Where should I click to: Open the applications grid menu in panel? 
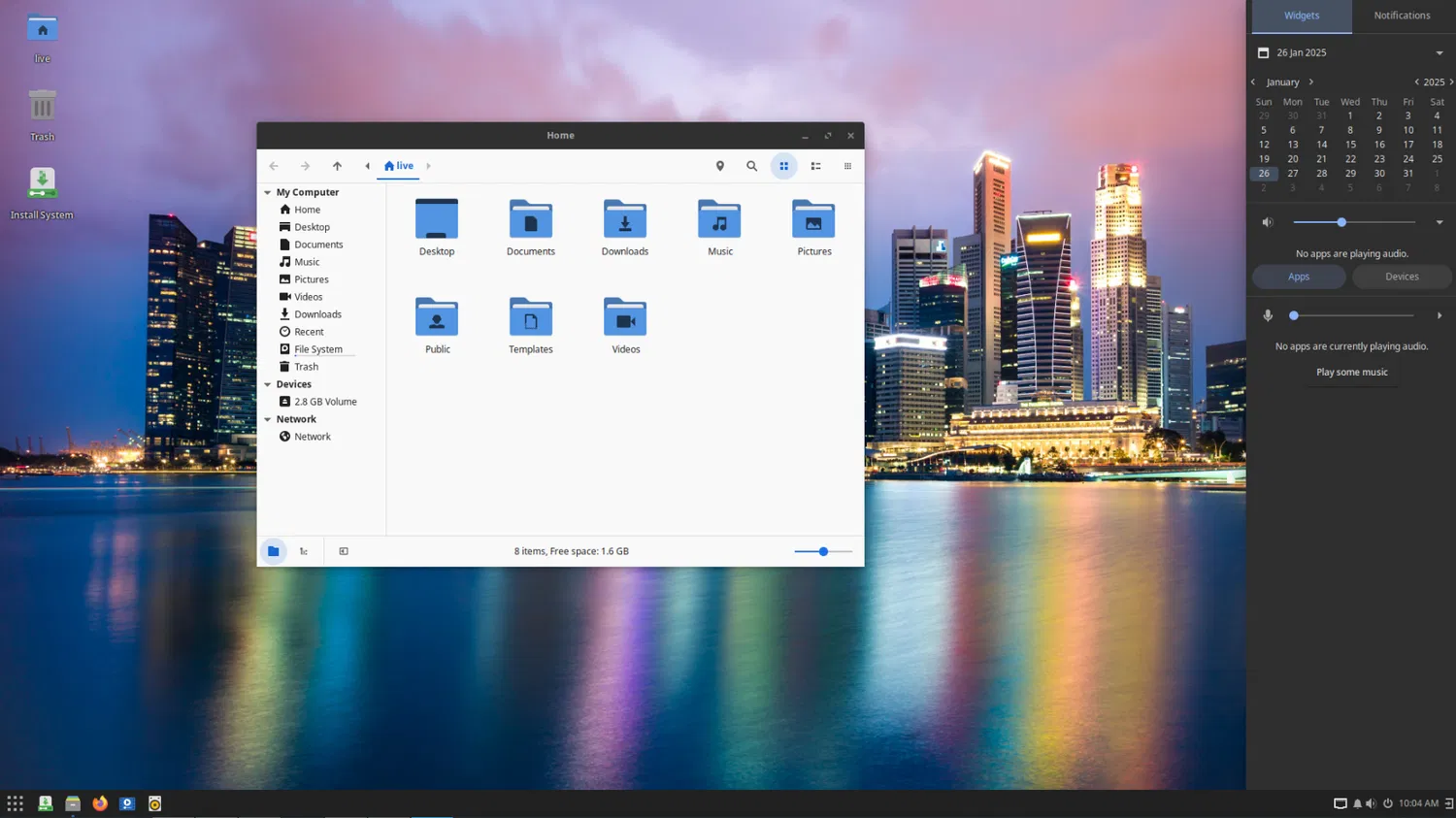point(16,803)
